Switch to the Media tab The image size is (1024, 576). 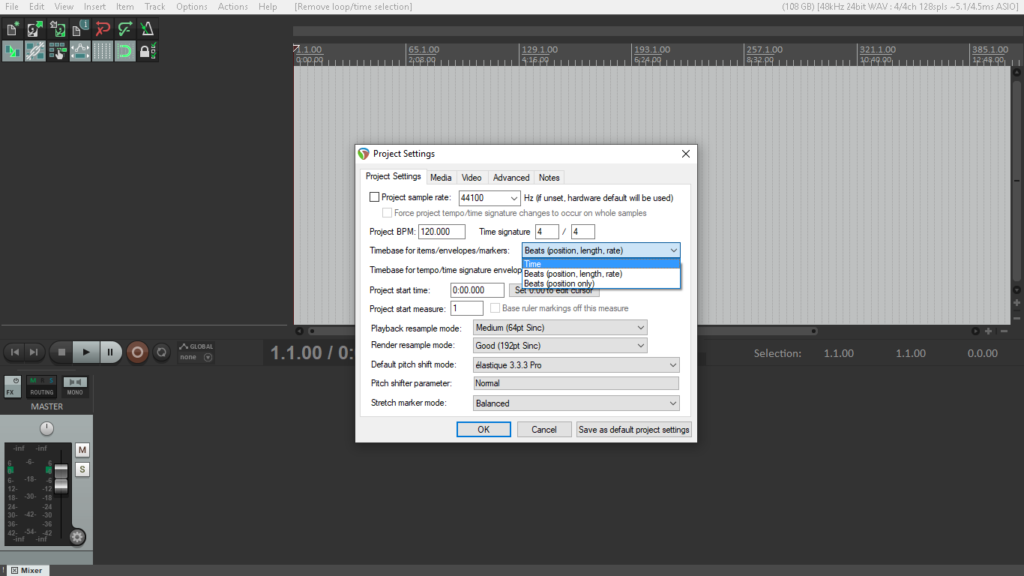click(441, 178)
